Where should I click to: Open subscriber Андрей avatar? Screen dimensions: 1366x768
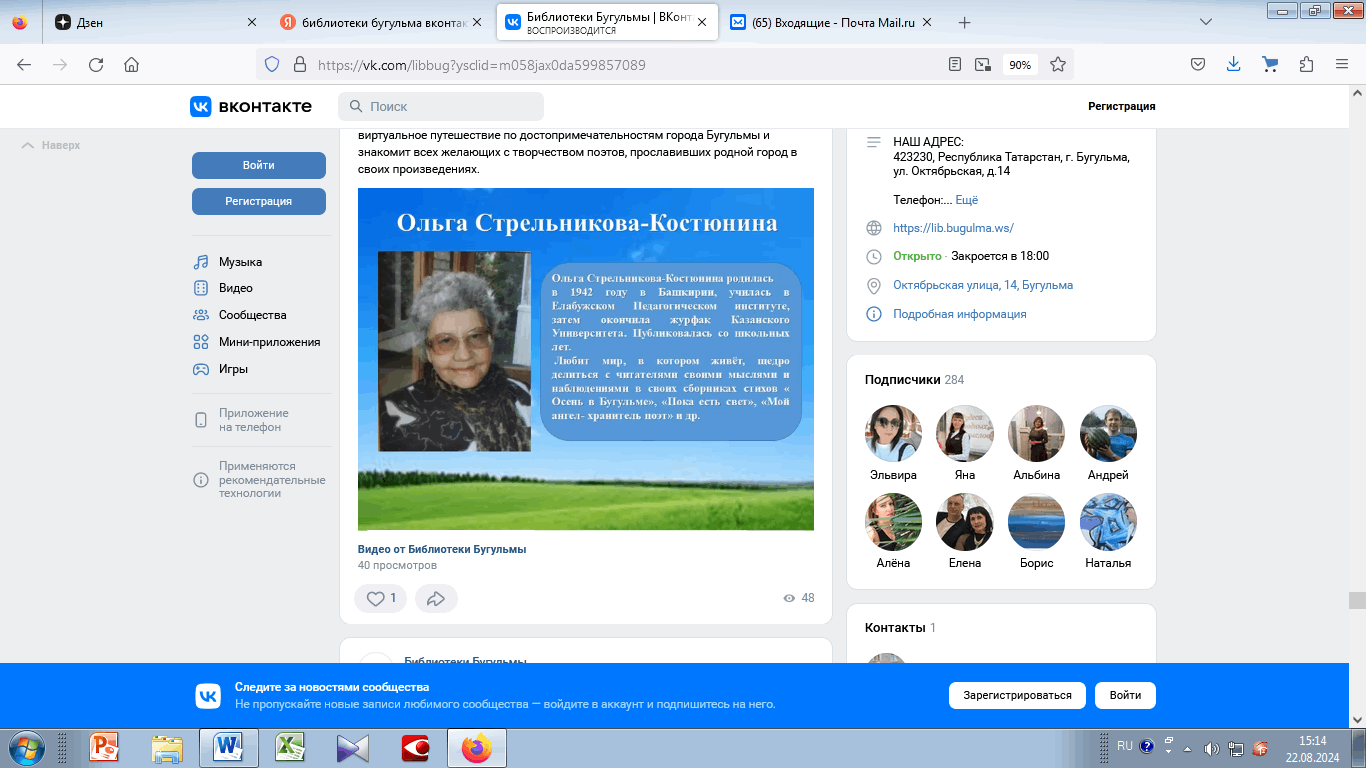point(1109,433)
